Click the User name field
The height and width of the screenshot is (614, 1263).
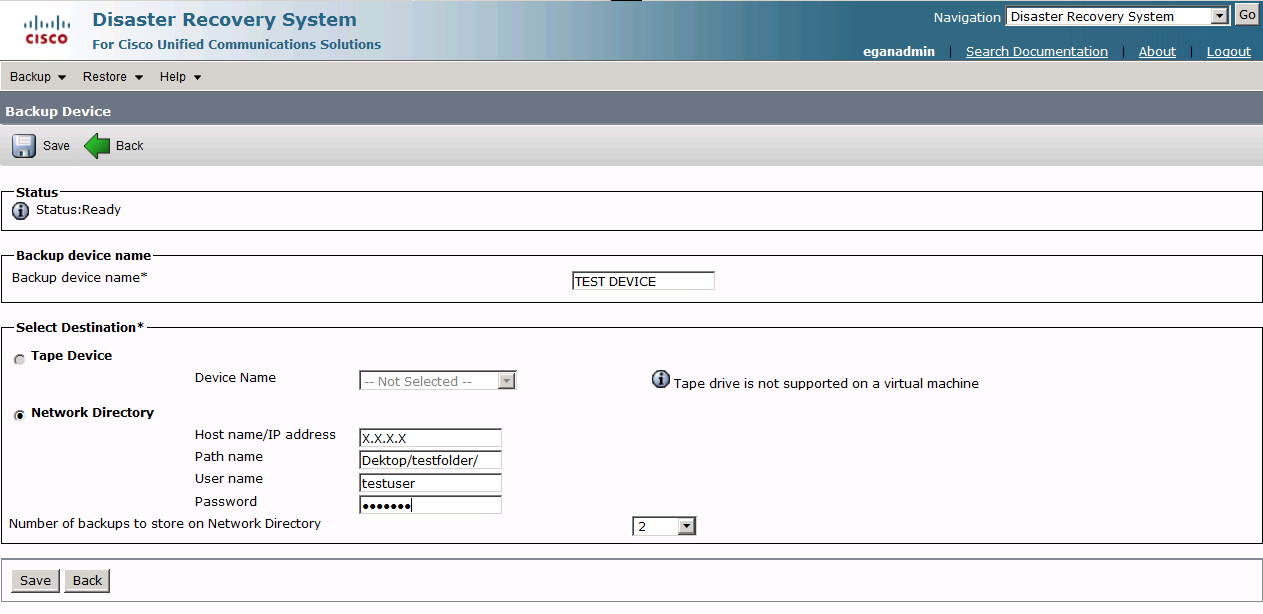[430, 483]
